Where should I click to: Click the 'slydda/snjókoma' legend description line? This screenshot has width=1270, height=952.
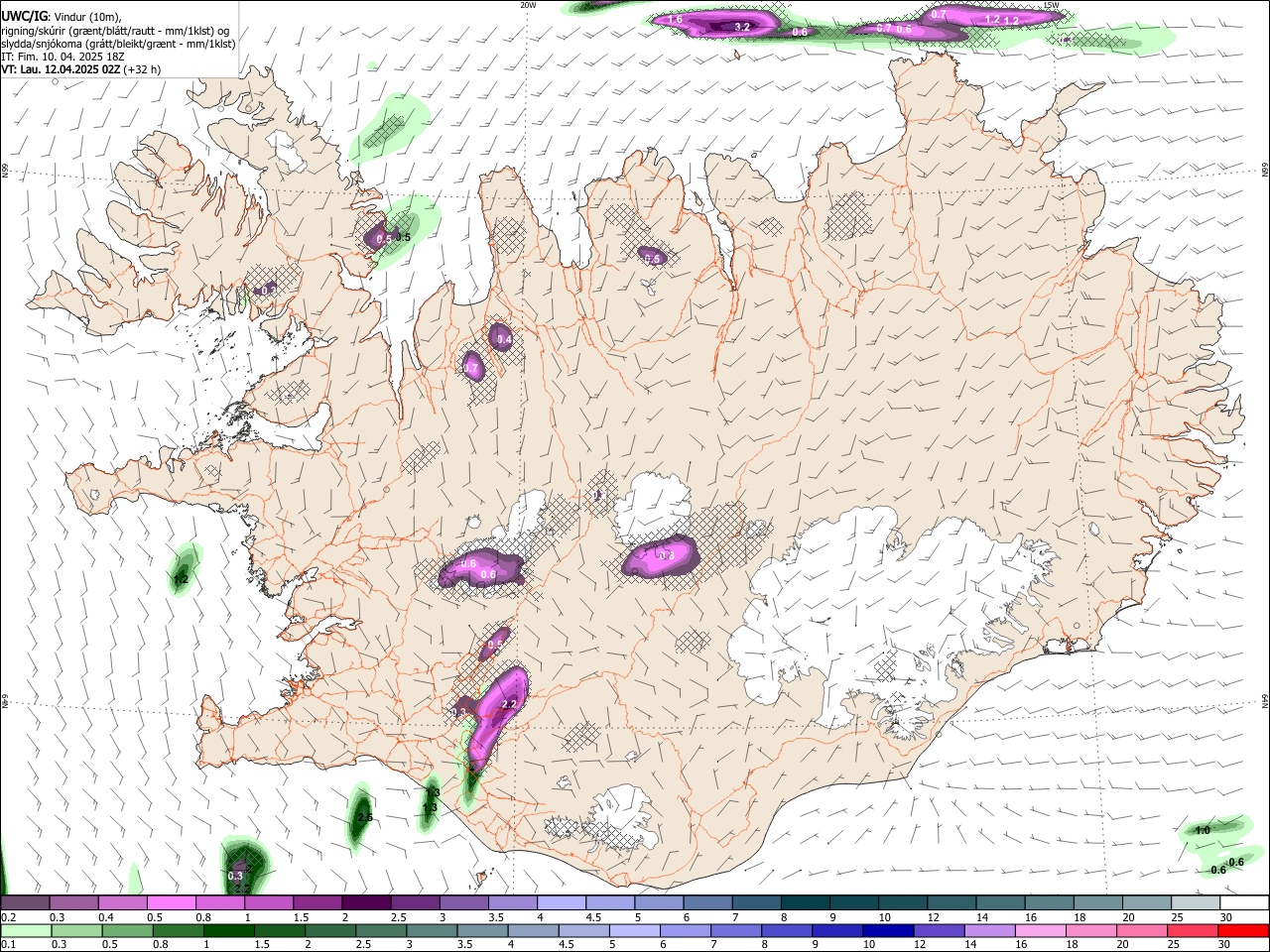pos(118,44)
